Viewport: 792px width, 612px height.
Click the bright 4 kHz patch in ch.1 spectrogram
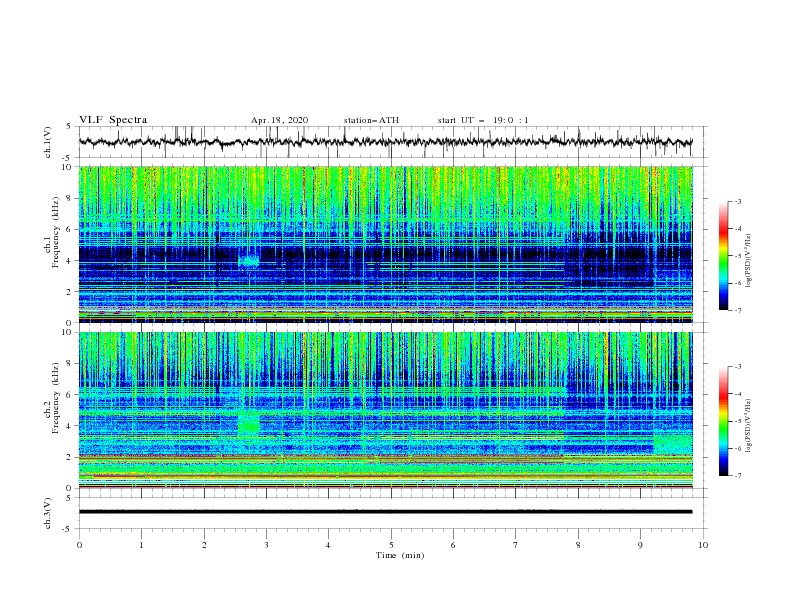coord(249,261)
